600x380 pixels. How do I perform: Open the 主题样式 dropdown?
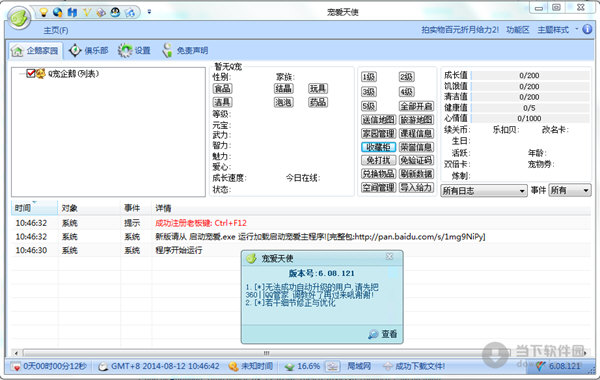(558, 30)
